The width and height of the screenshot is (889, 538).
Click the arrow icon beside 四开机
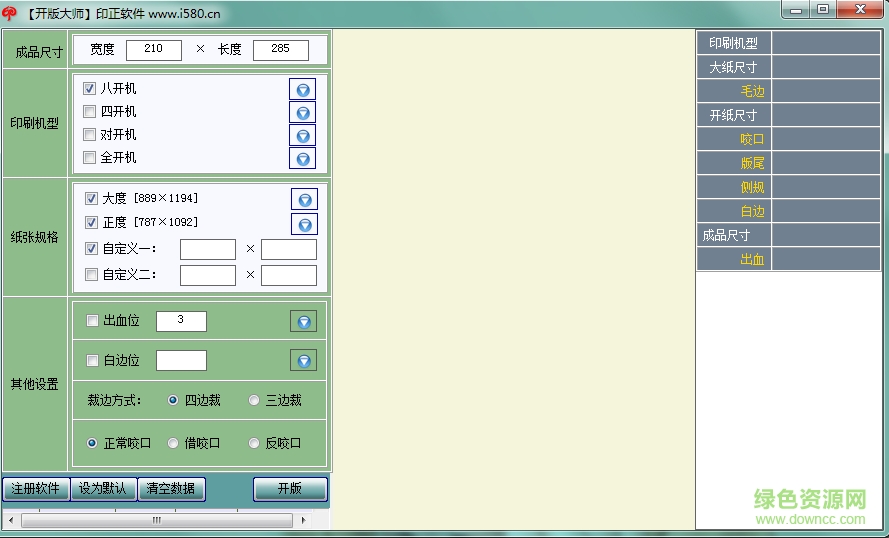click(302, 112)
